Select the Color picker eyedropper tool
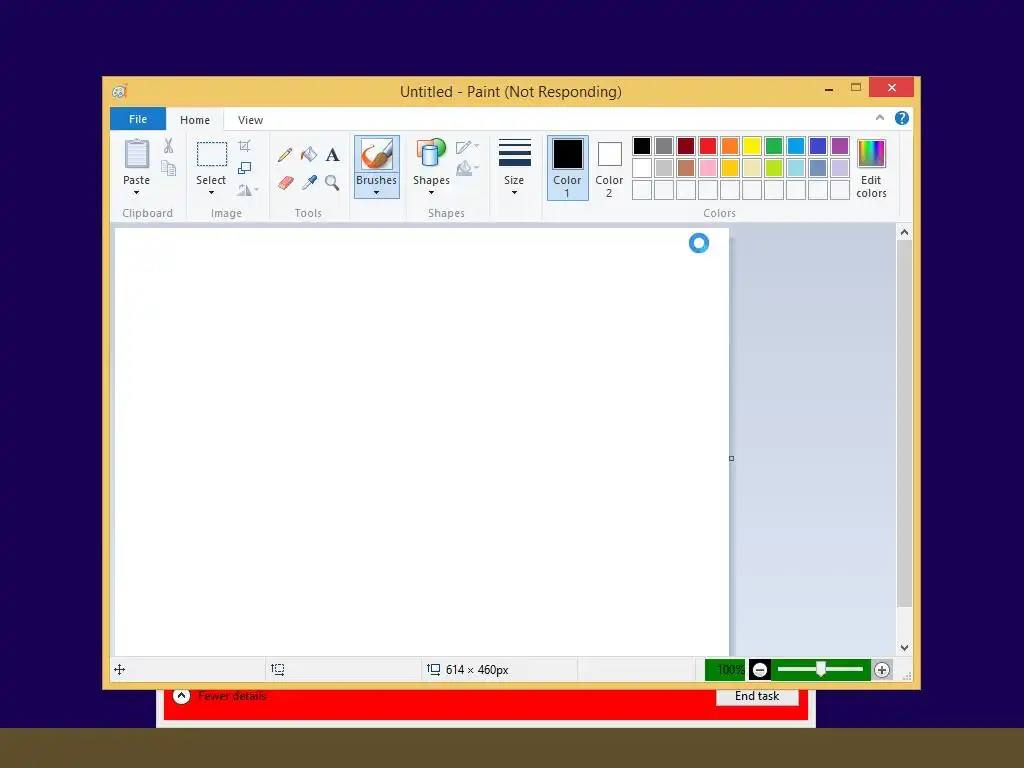Screen dimensions: 1024x768 [x=309, y=182]
